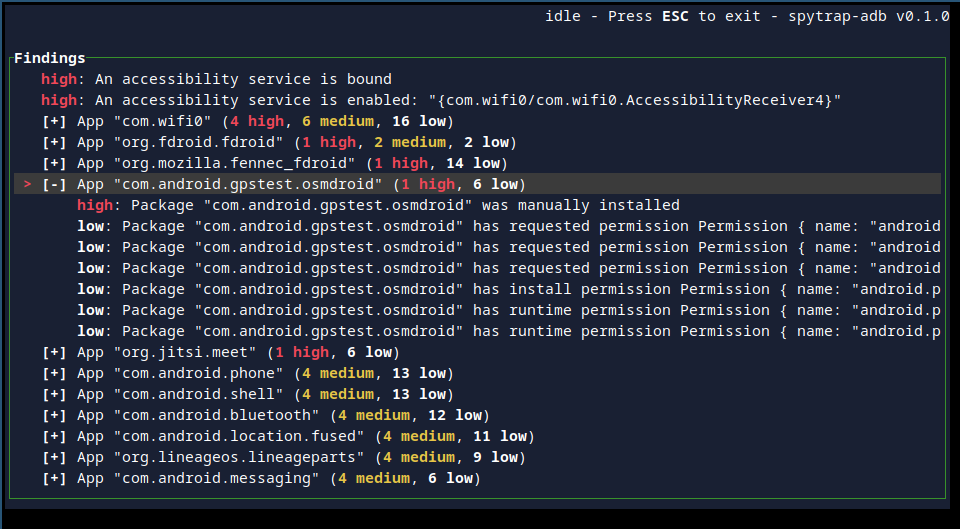Viewport: 960px width, 529px height.
Task: Select the AccessibilityReceiver4 enabled finding
Action: 441,100
